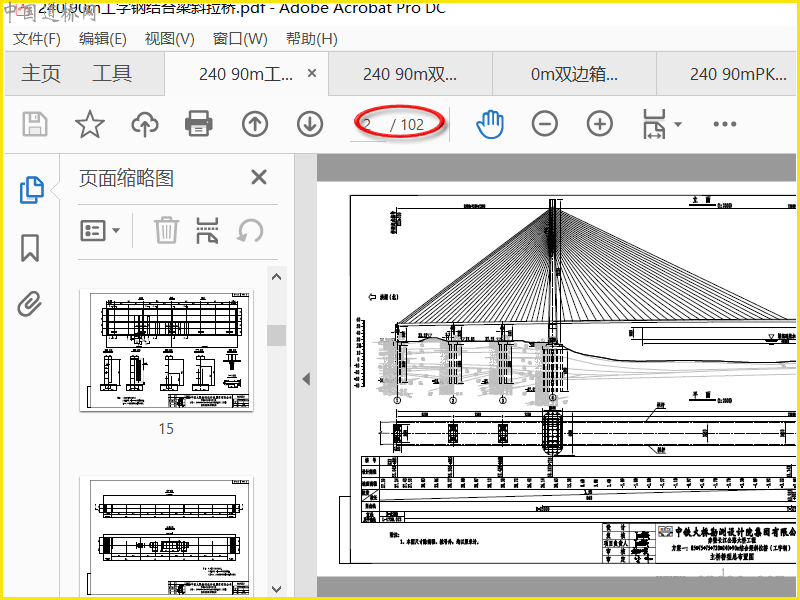Go to previous page with up arrow
The width and height of the screenshot is (800, 600).
tap(255, 124)
